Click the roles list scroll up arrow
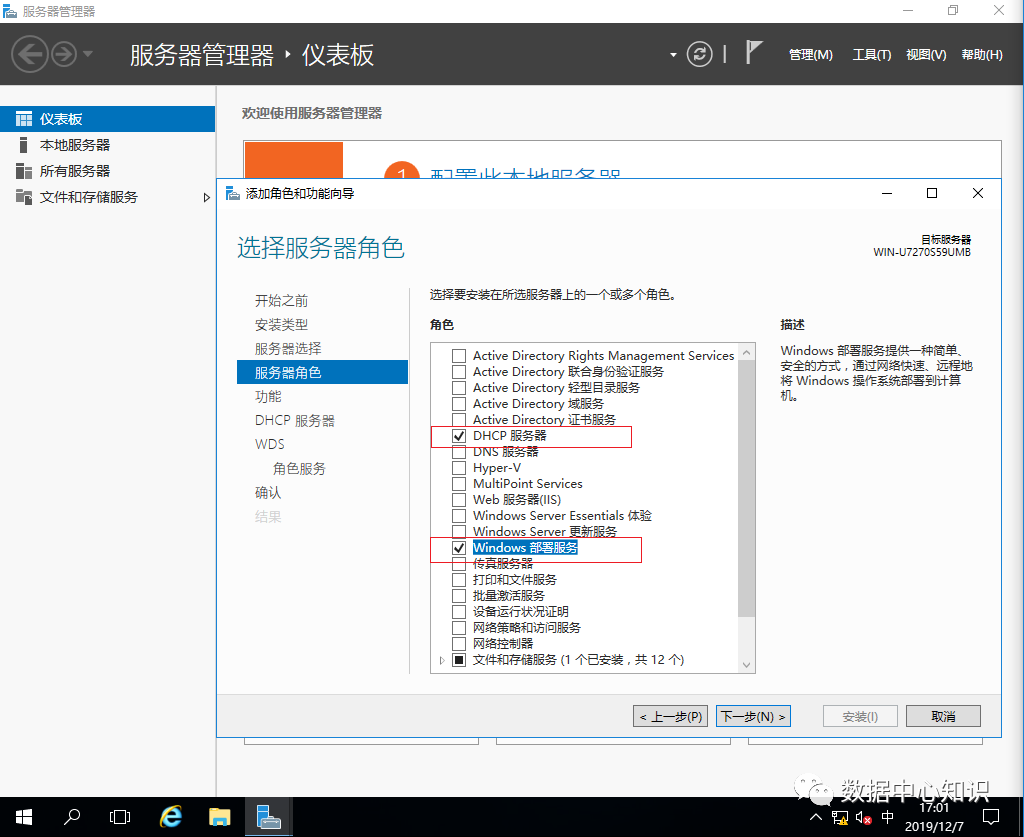This screenshot has height=837, width=1024. coord(746,352)
